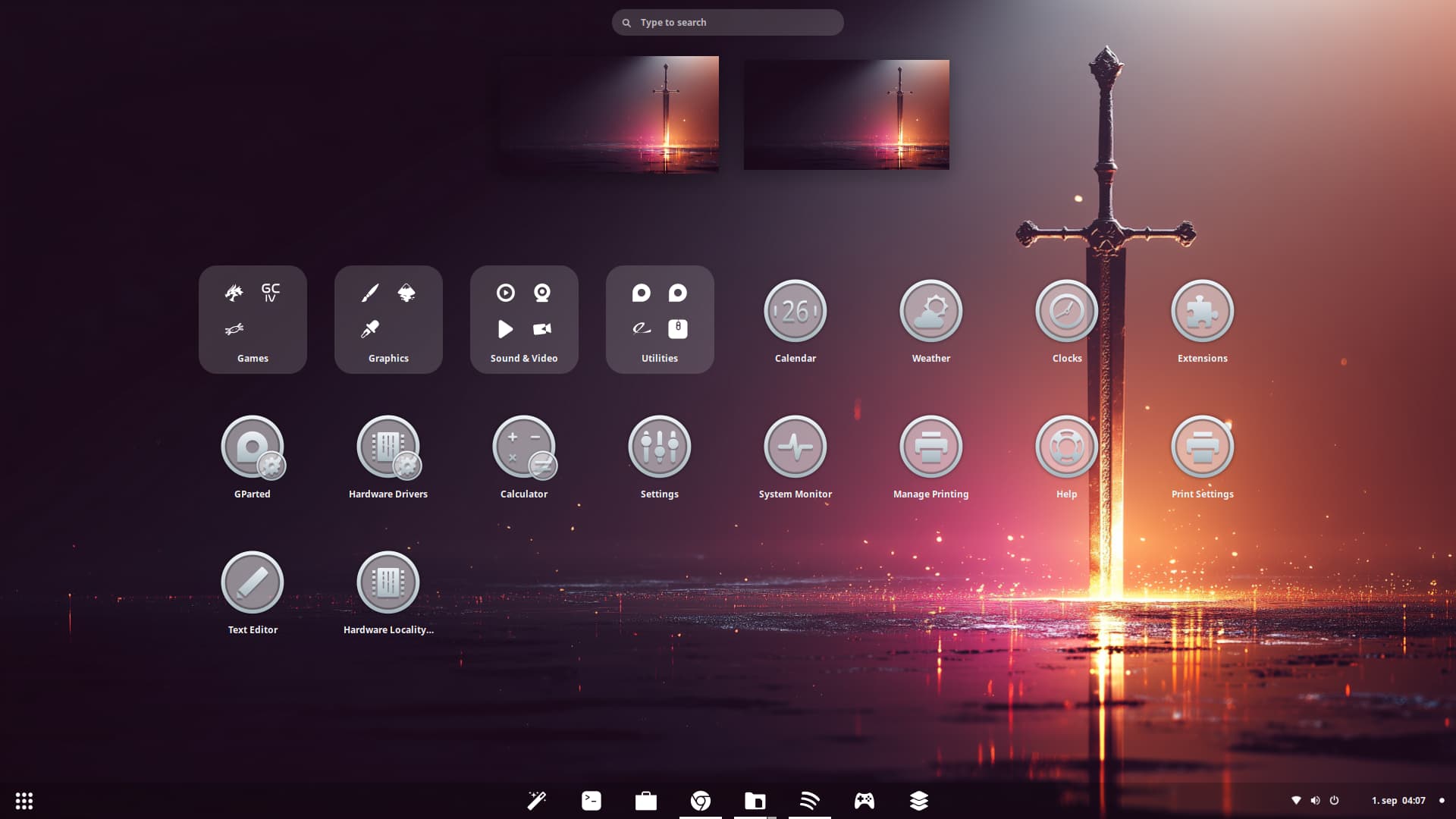Open the Calendar app
Viewport: 1456px width, 819px height.
(x=795, y=312)
